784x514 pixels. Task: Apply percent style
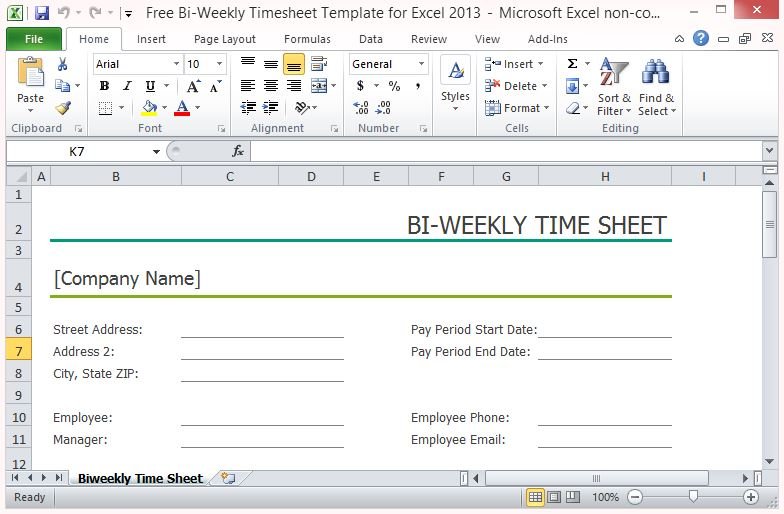click(x=394, y=86)
